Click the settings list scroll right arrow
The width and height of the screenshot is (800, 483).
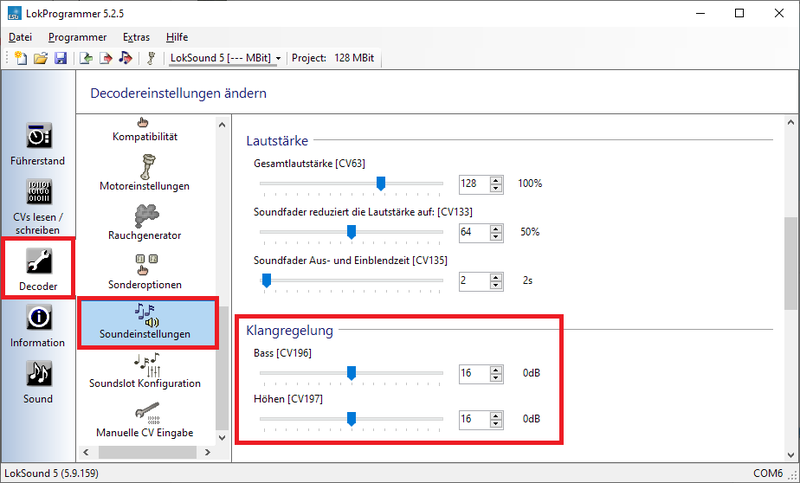pos(207,452)
